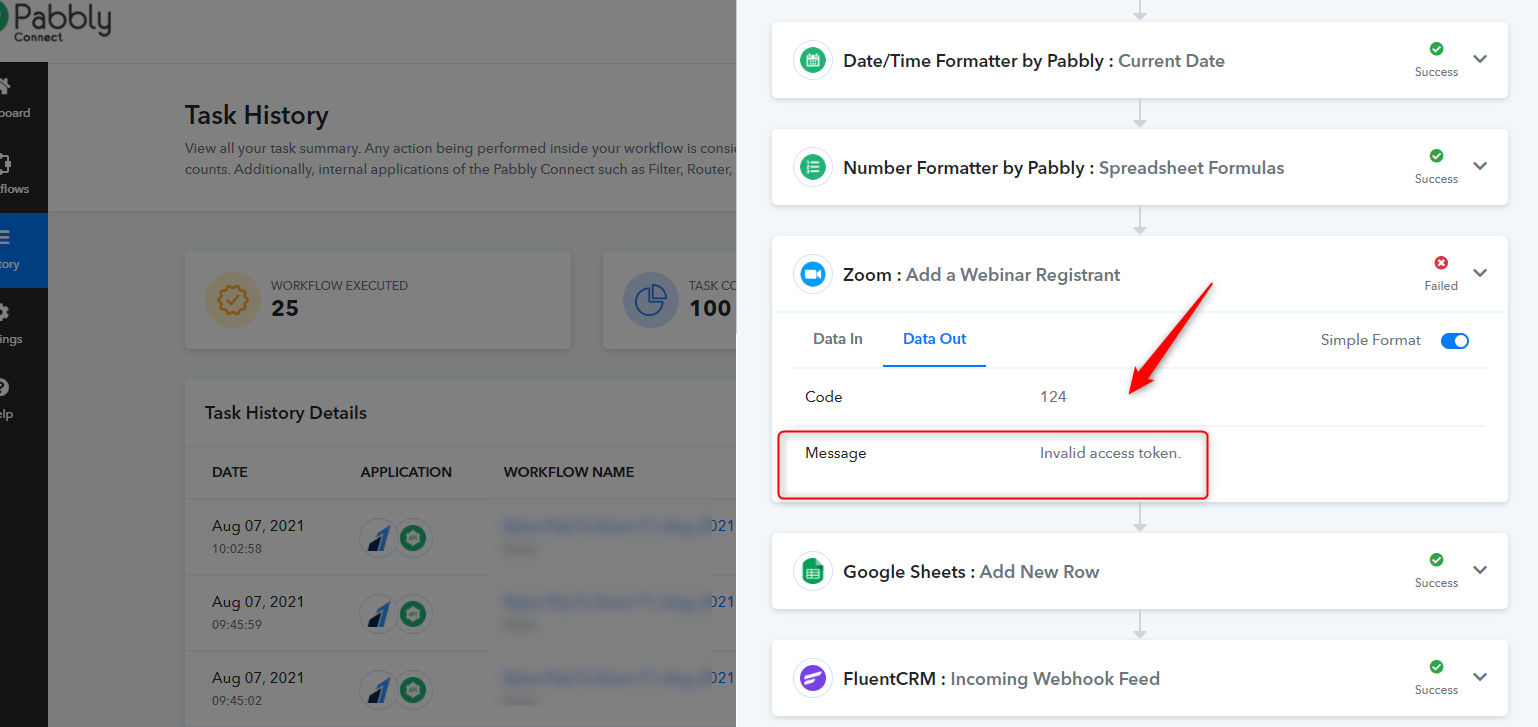Switch to the Data In tab
Screen dimensions: 1538x727
[838, 339]
